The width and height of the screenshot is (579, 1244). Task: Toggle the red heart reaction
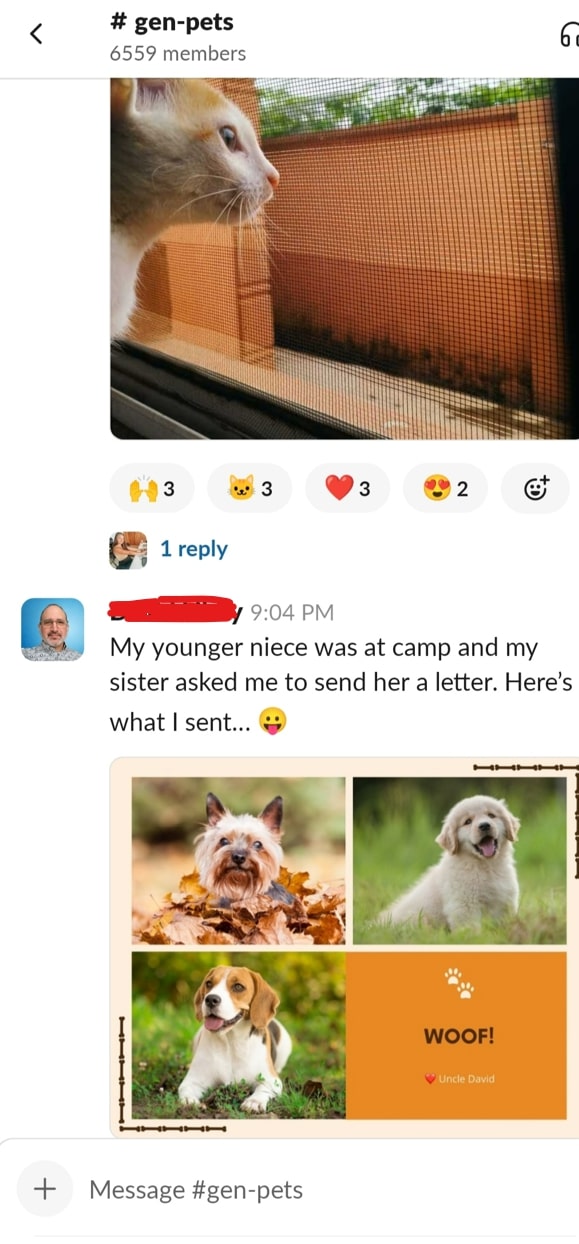[347, 488]
